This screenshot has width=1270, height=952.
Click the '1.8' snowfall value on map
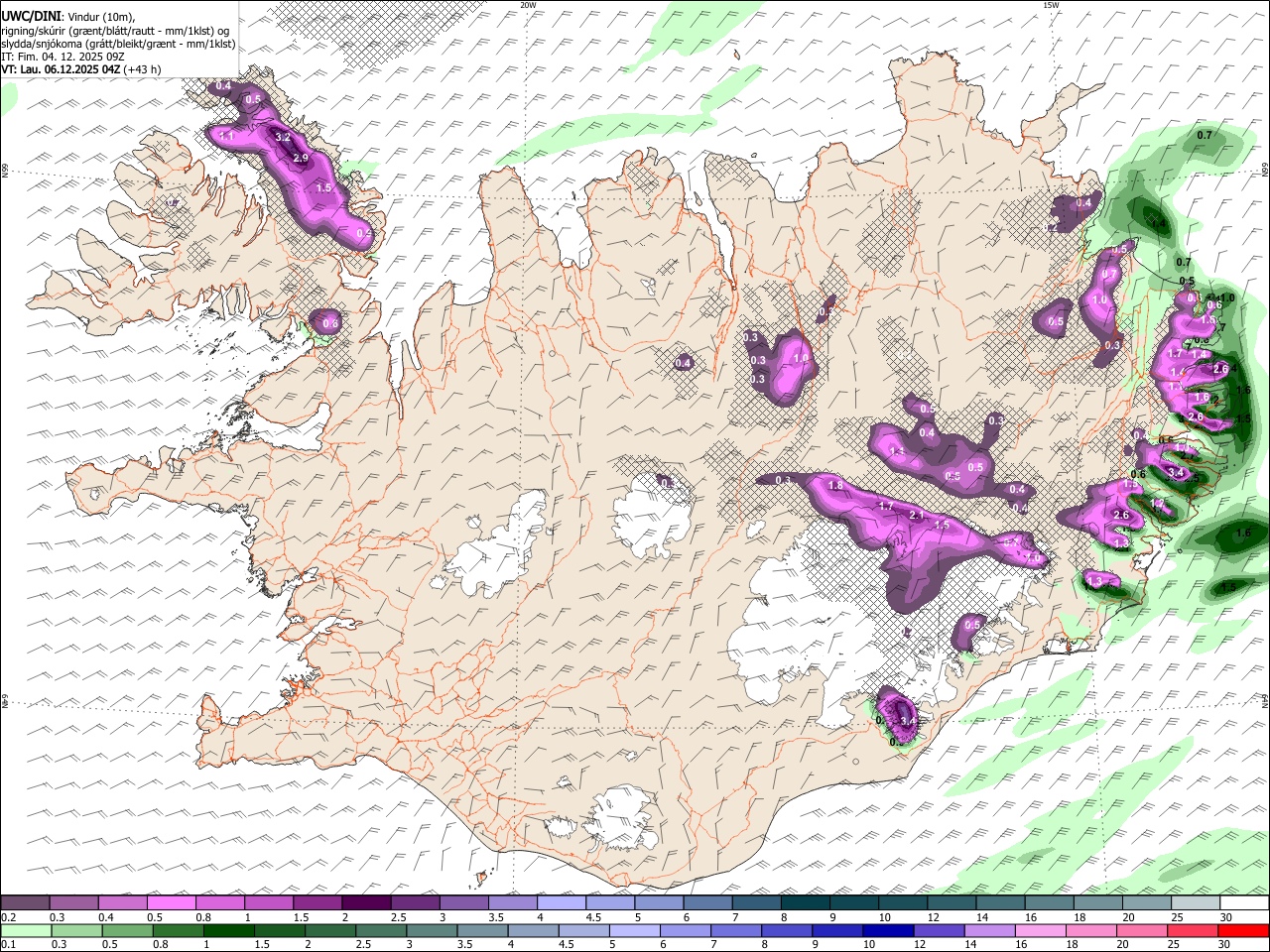835,486
